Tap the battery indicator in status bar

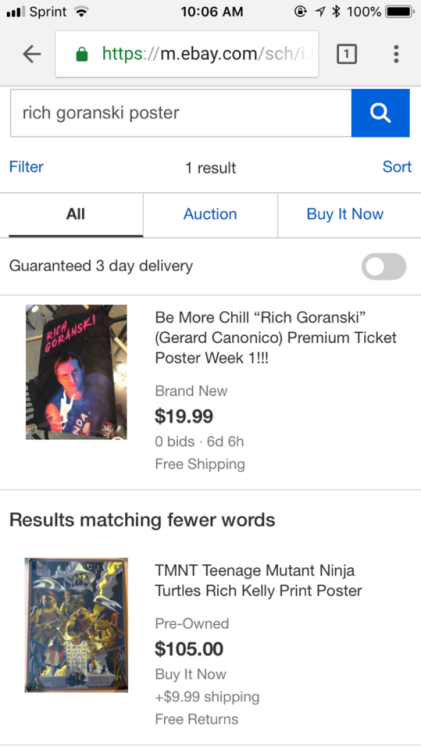click(400, 11)
